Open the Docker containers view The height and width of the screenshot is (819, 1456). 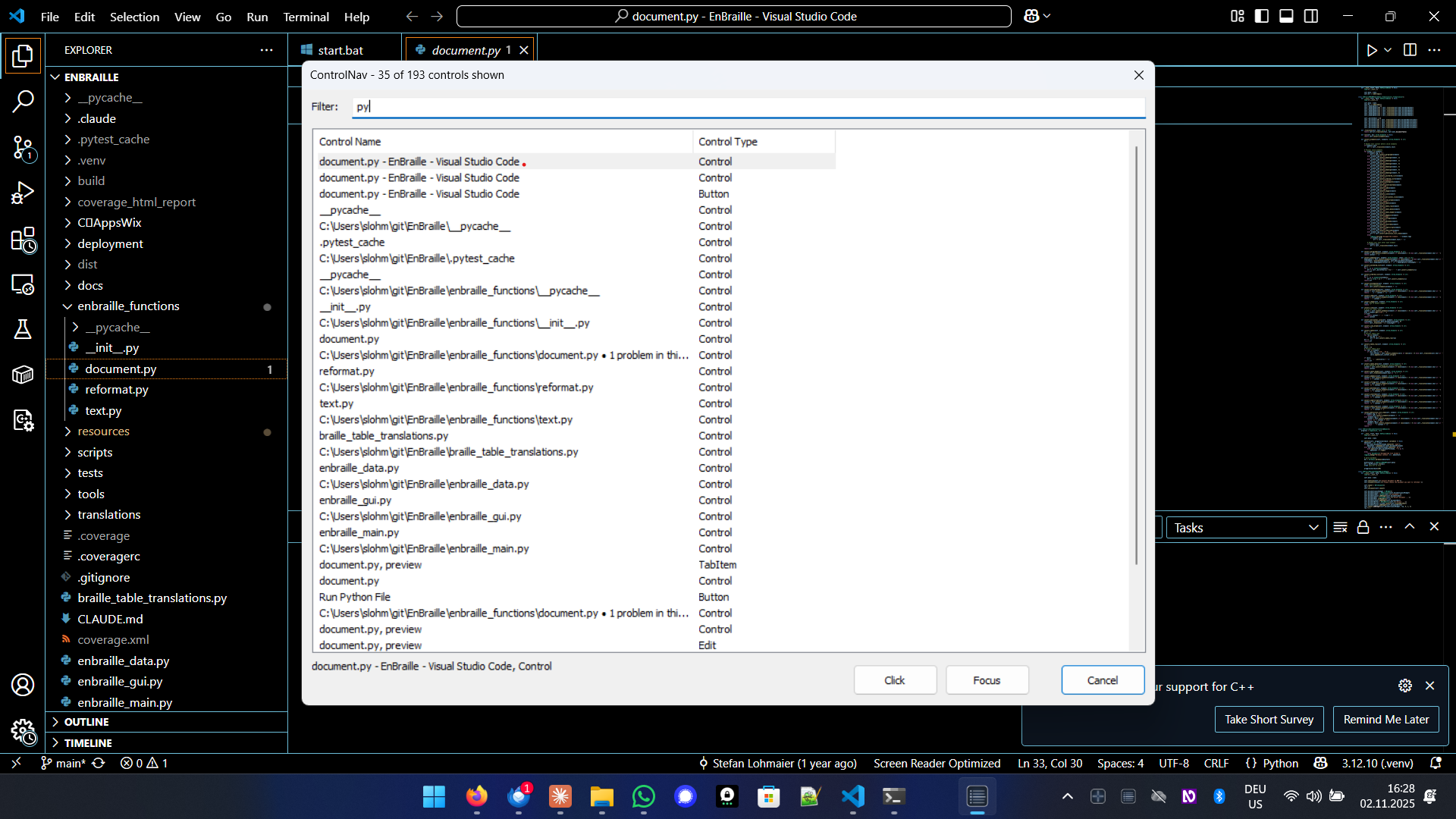(23, 374)
